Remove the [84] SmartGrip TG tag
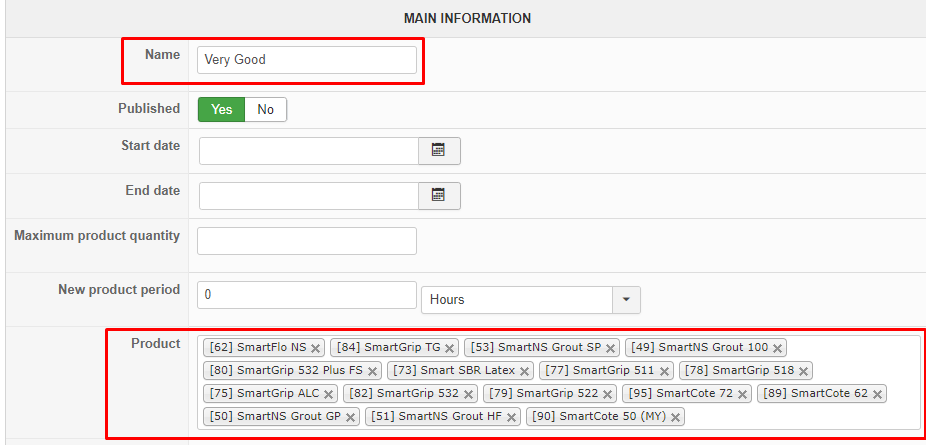 [x=449, y=348]
